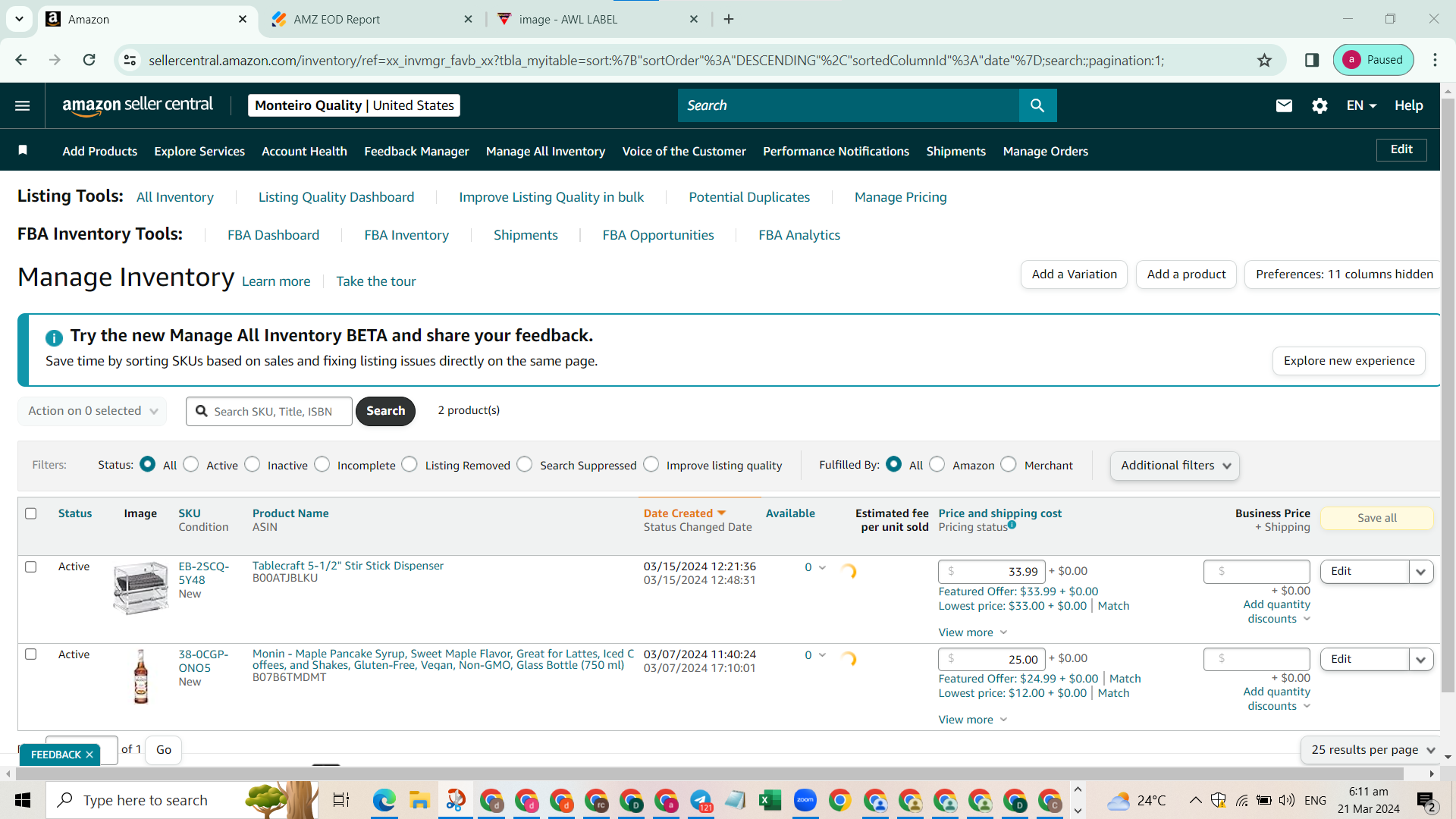
Task: Expand View more for Monin pricing
Action: pyautogui.click(x=973, y=720)
